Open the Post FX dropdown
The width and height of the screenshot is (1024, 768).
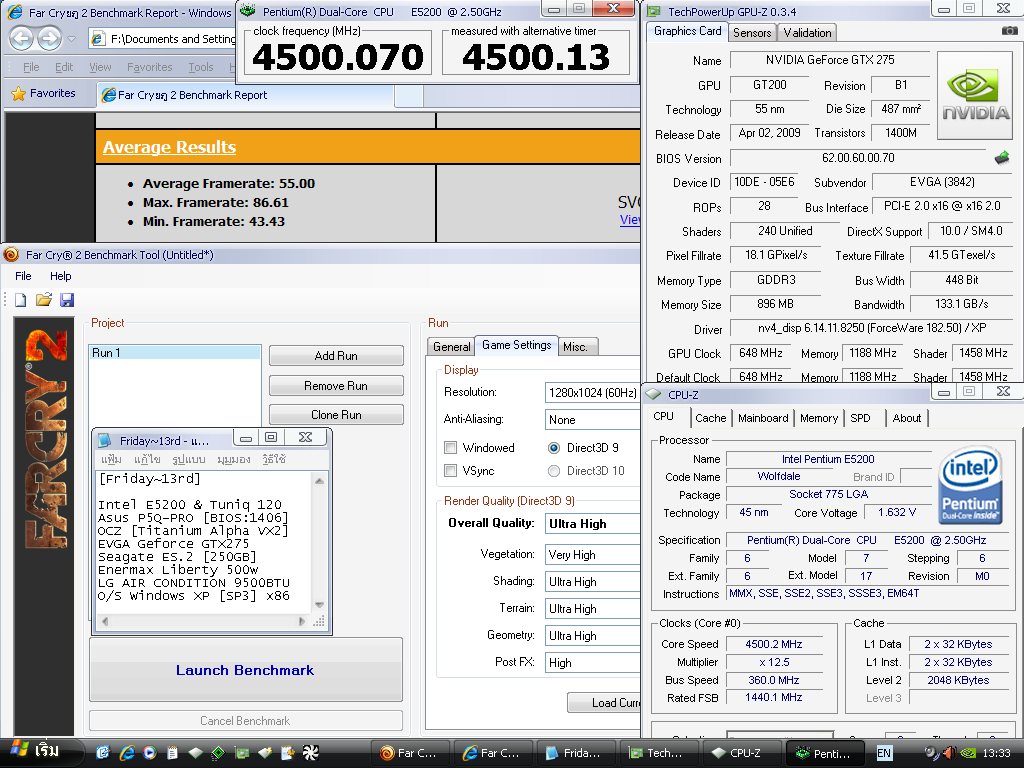point(592,662)
